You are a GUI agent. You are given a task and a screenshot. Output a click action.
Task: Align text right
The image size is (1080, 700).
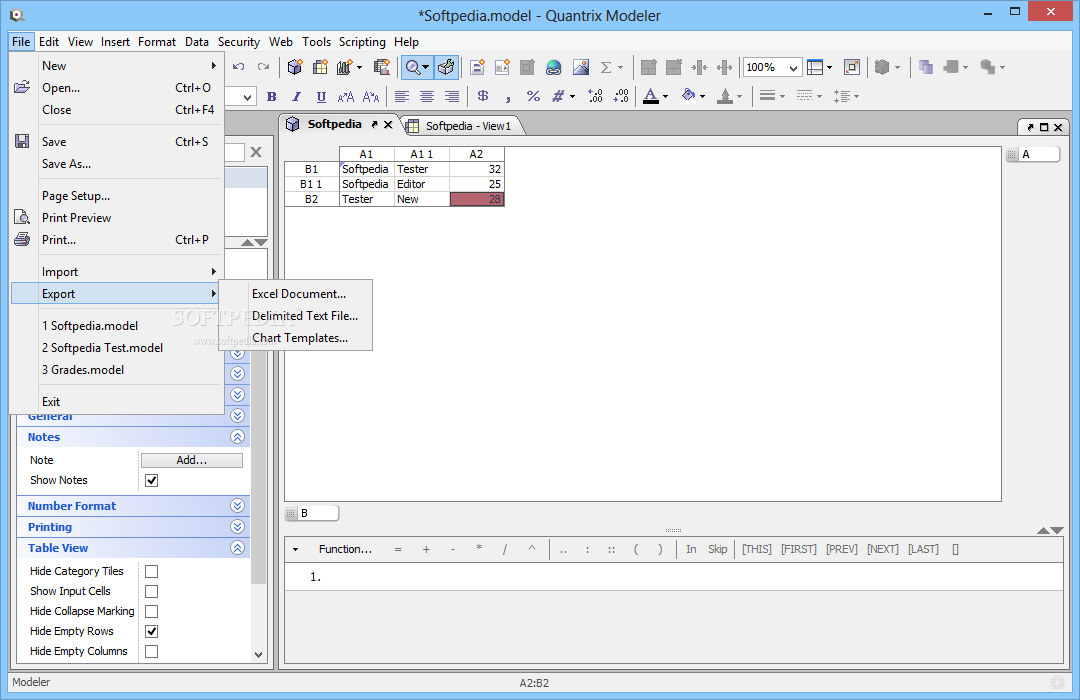[451, 96]
